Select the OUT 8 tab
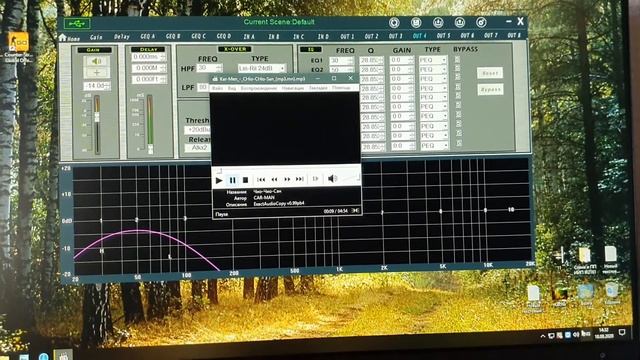 514,36
